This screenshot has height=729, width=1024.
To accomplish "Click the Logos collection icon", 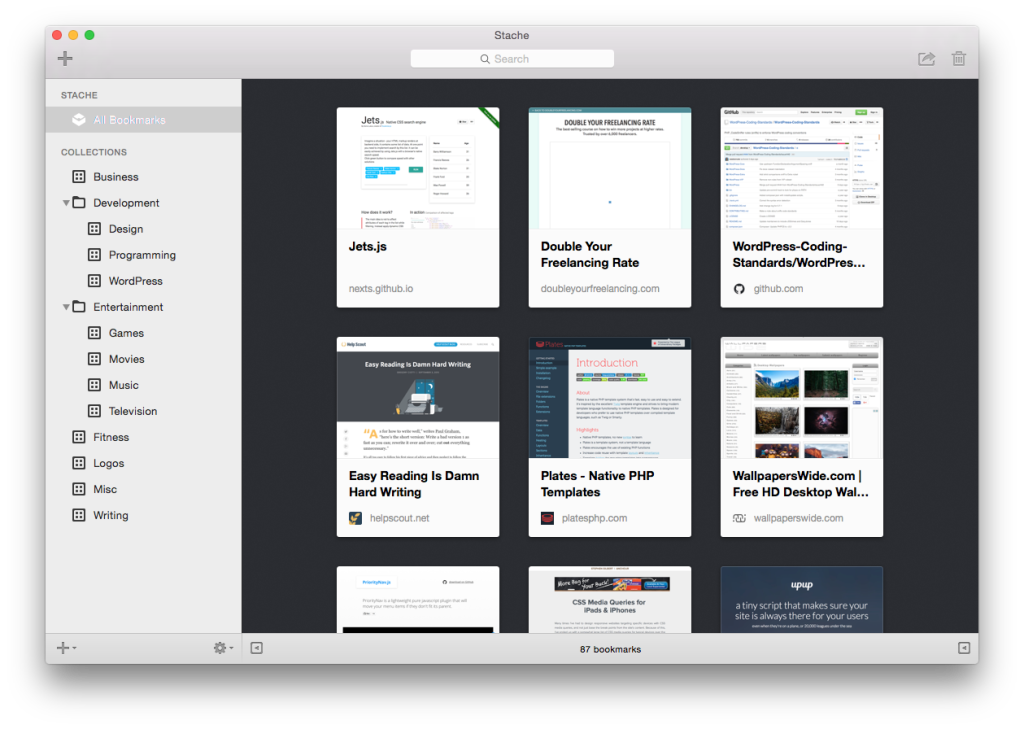I will point(79,463).
